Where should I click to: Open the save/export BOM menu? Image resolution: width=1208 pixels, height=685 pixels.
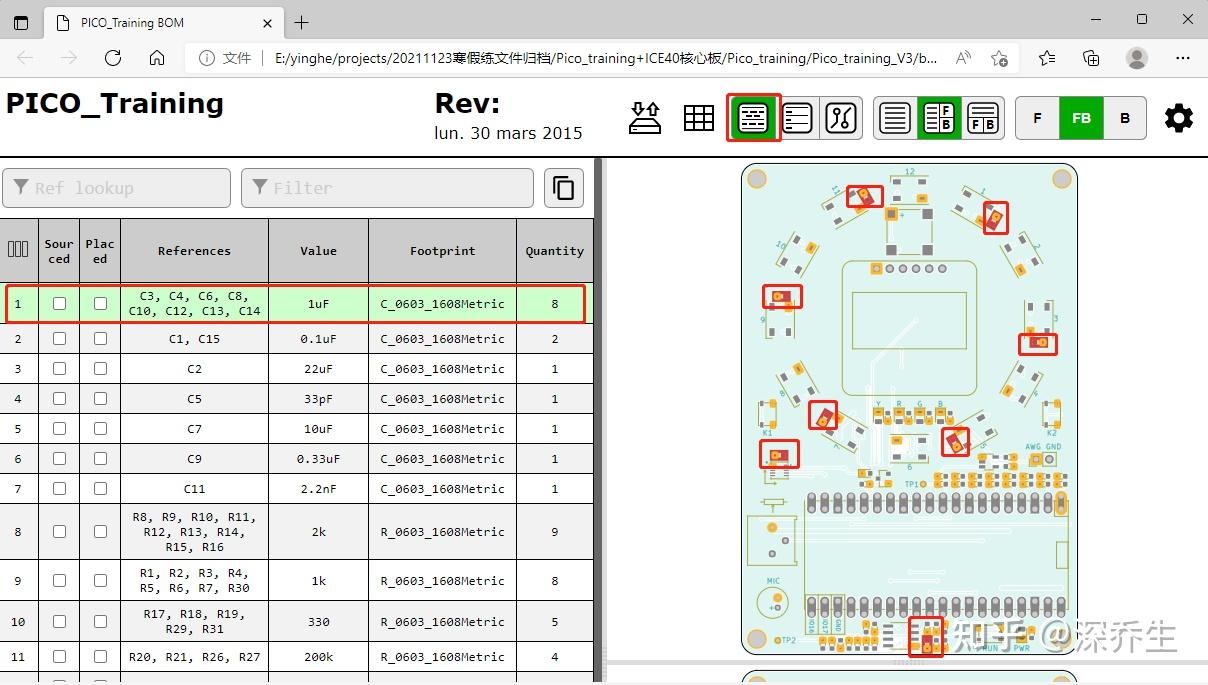(644, 118)
